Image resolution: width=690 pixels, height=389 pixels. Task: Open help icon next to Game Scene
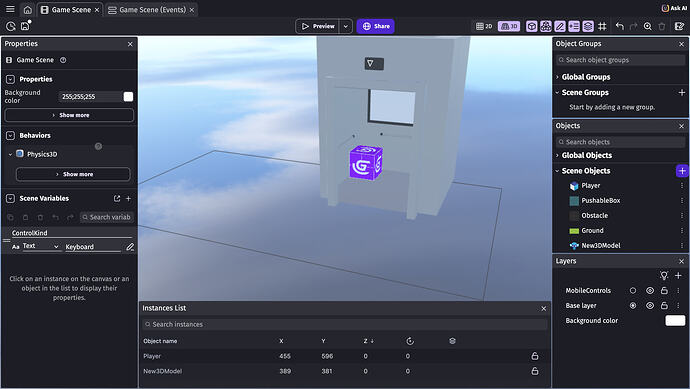(63, 60)
